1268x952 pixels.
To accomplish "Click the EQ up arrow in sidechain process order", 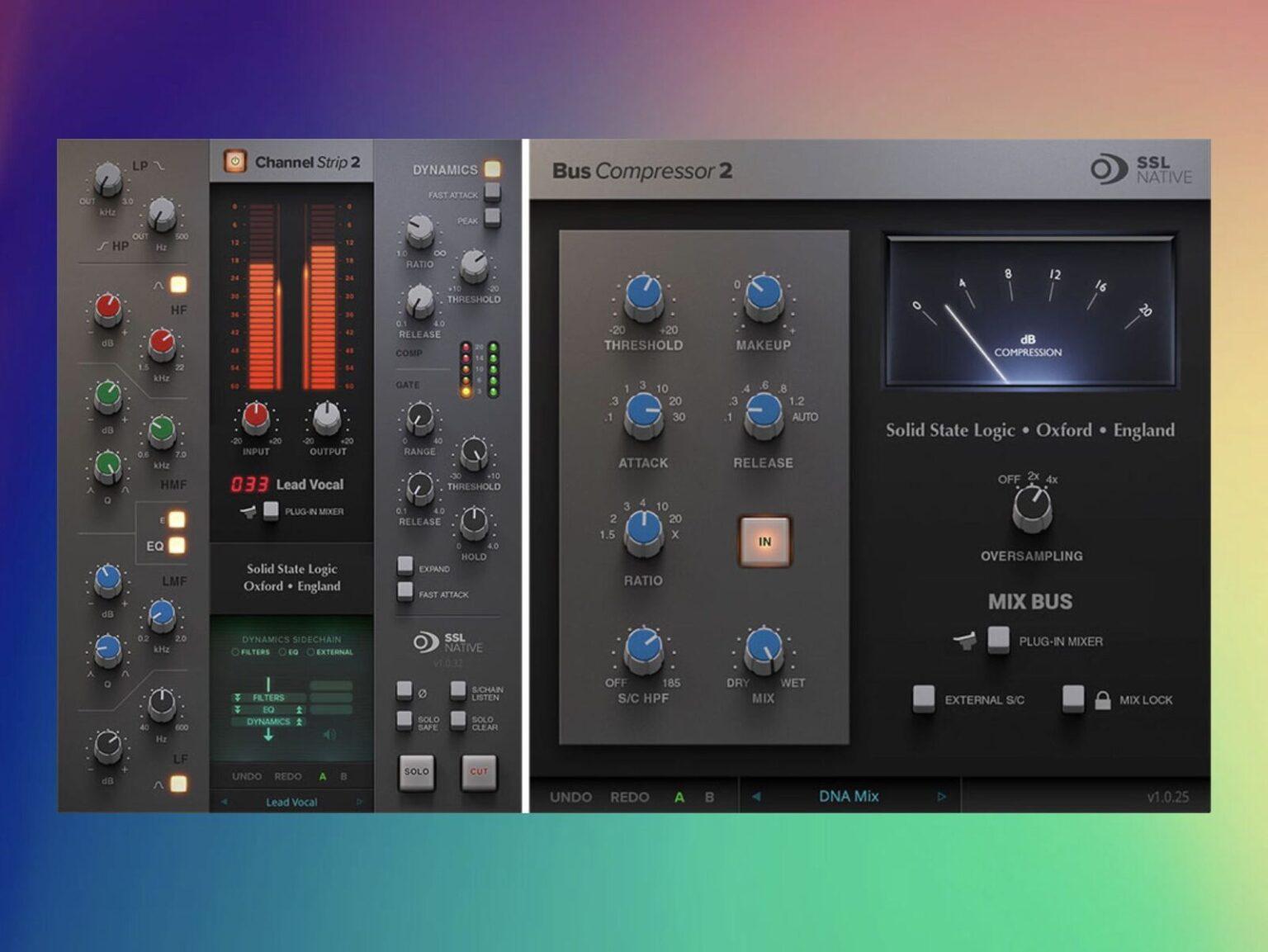I will [298, 710].
